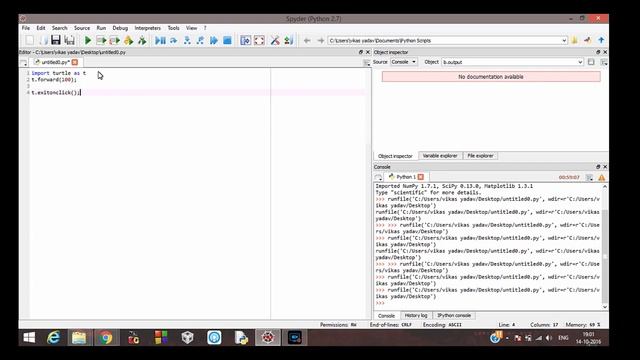This screenshot has height=360, width=640.
Task: Open the PYTHONPATH manager icon
Action: (289, 40)
